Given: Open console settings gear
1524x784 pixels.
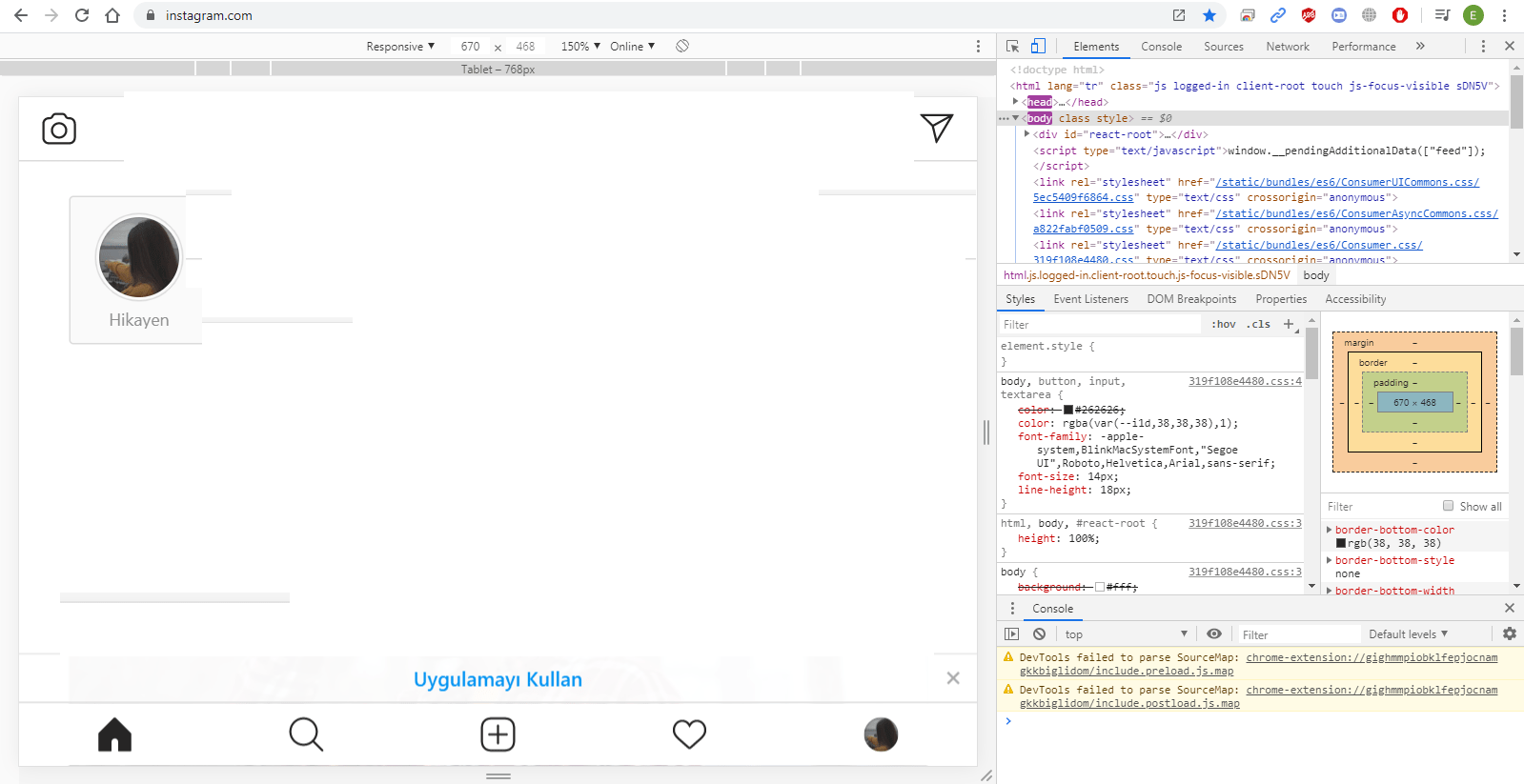Looking at the screenshot, I should 1510,633.
